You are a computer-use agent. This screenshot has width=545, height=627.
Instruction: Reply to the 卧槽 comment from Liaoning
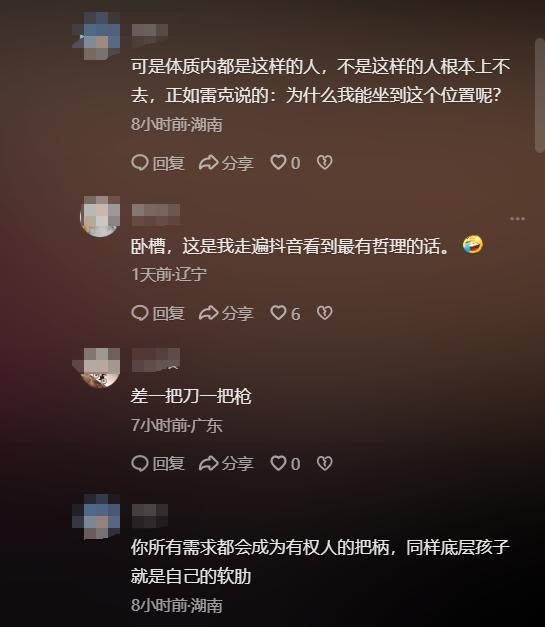coord(158,313)
